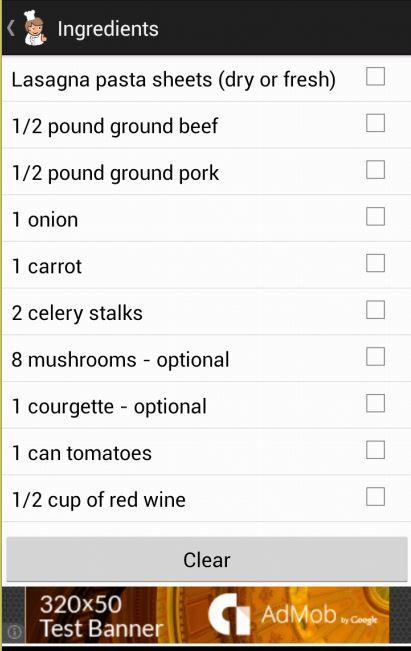Tap the Ingredients header title

click(x=108, y=29)
